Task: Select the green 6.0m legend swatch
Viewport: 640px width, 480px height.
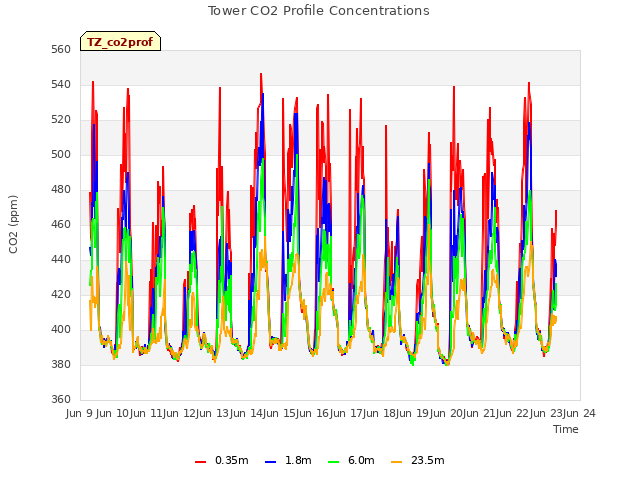Action: 333,462
